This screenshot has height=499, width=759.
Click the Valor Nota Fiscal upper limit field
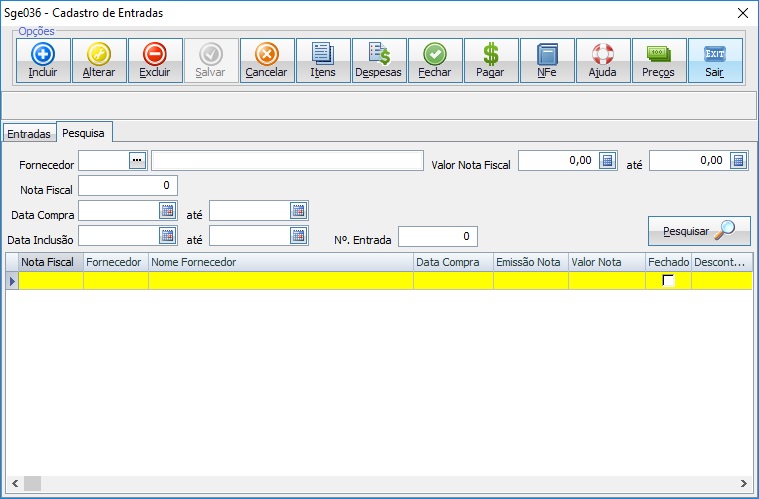pyautogui.click(x=689, y=160)
